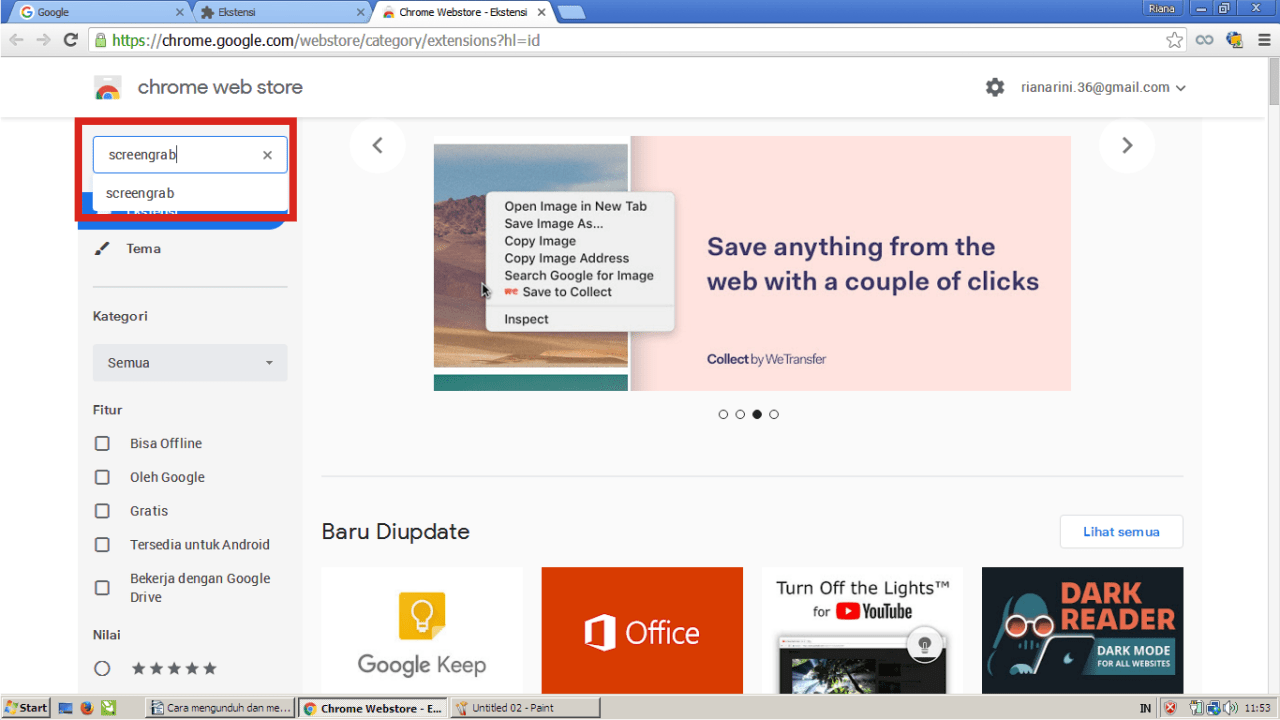Click the Tema paintbrush icon

[x=101, y=249]
